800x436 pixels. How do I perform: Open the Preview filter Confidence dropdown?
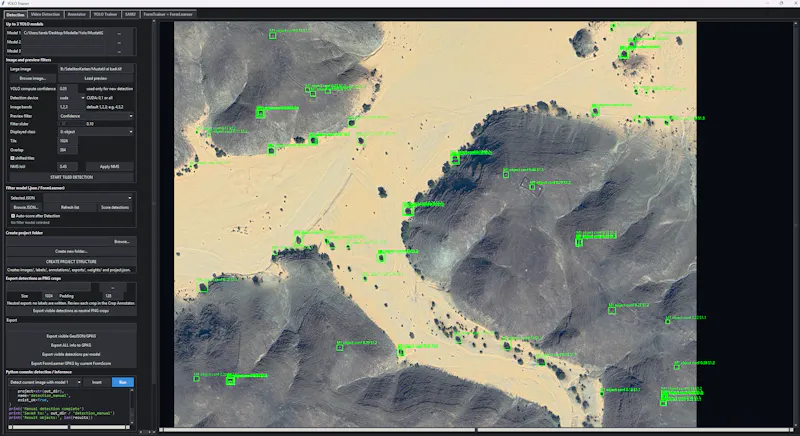tap(96, 116)
